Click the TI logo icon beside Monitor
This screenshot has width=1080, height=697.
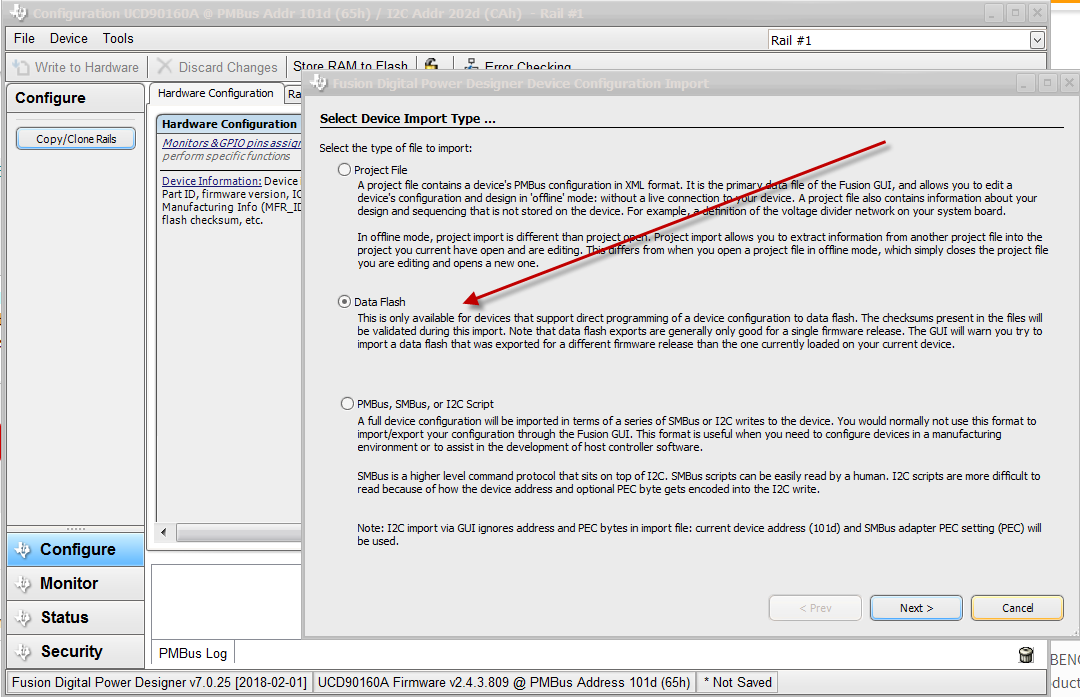pyautogui.click(x=23, y=583)
